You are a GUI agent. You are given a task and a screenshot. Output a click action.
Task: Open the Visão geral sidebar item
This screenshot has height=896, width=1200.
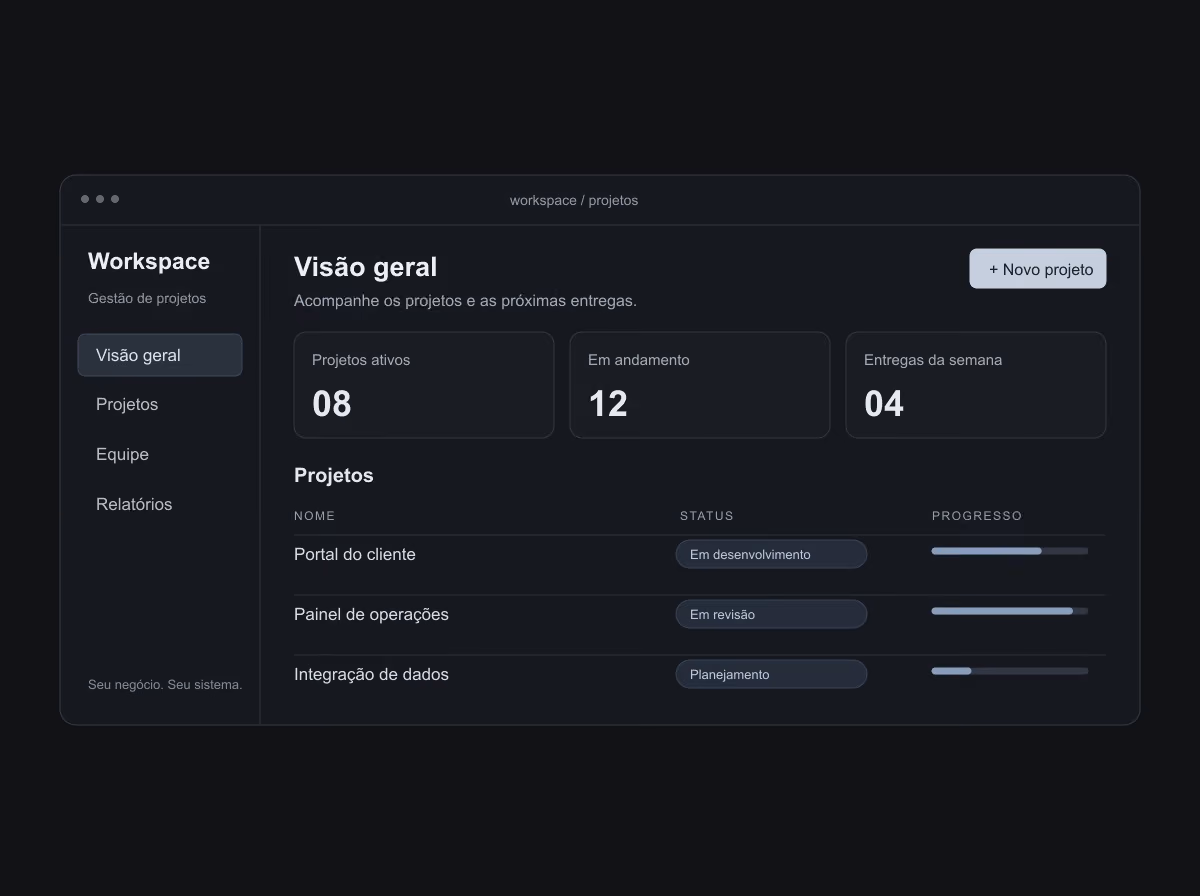click(160, 355)
